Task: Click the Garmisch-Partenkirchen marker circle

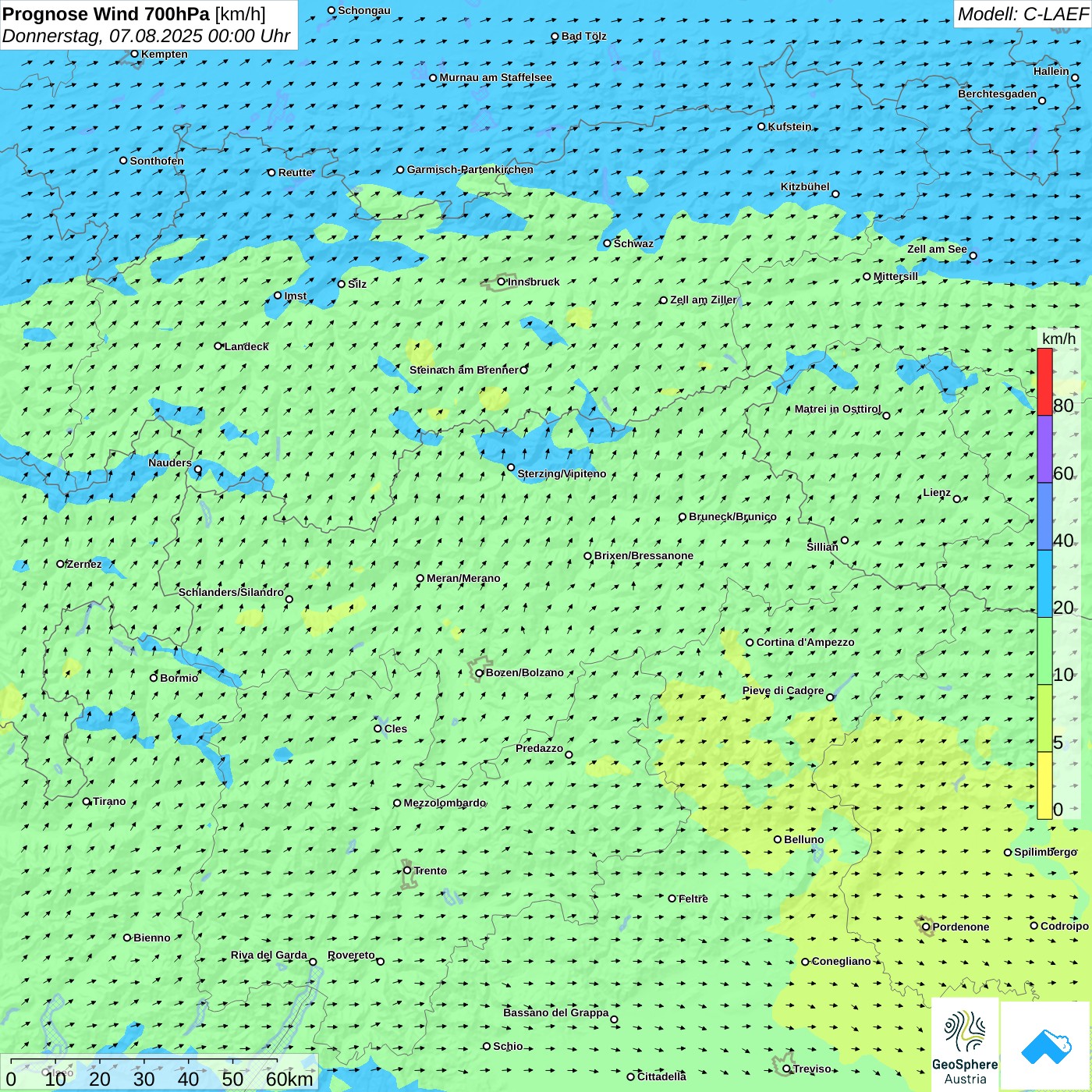Action: (x=401, y=170)
